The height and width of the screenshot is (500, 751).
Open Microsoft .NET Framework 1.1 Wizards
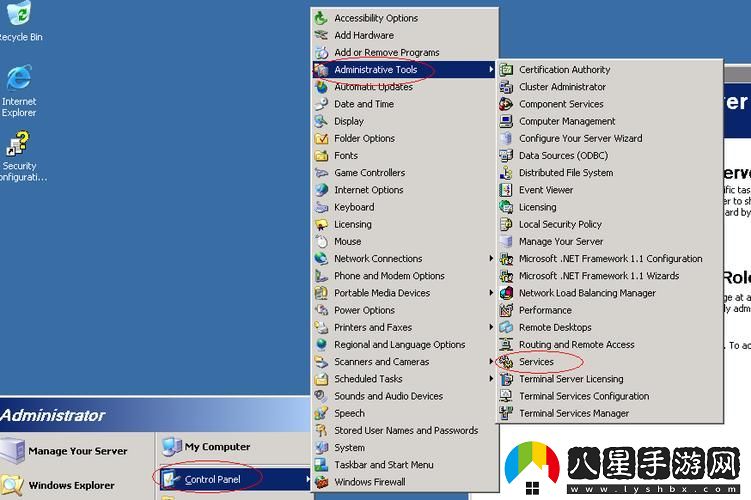coord(610,276)
